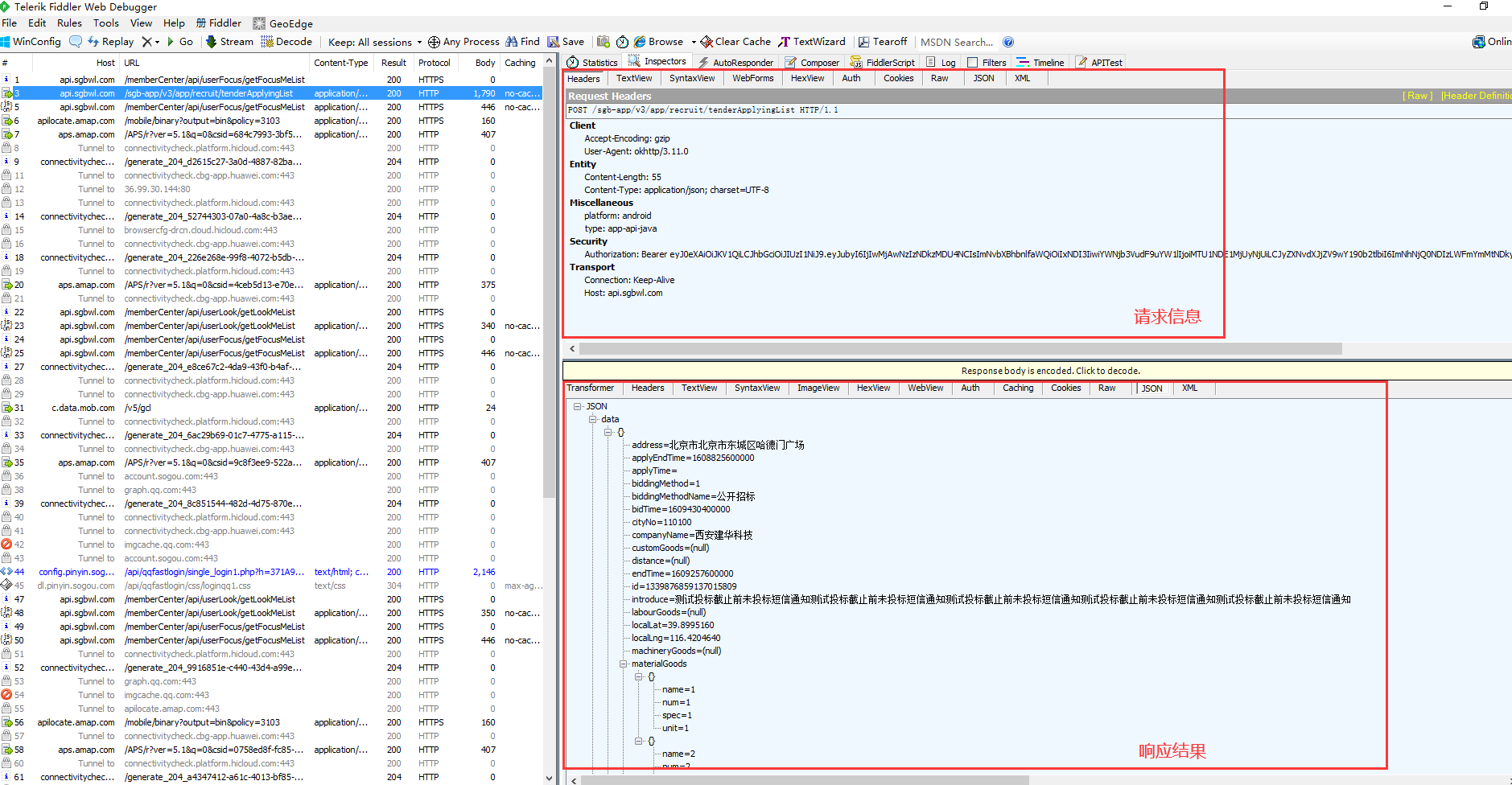Click the Browse Internet Explorer icon
Viewport: 1512px width, 785px height.
[640, 42]
